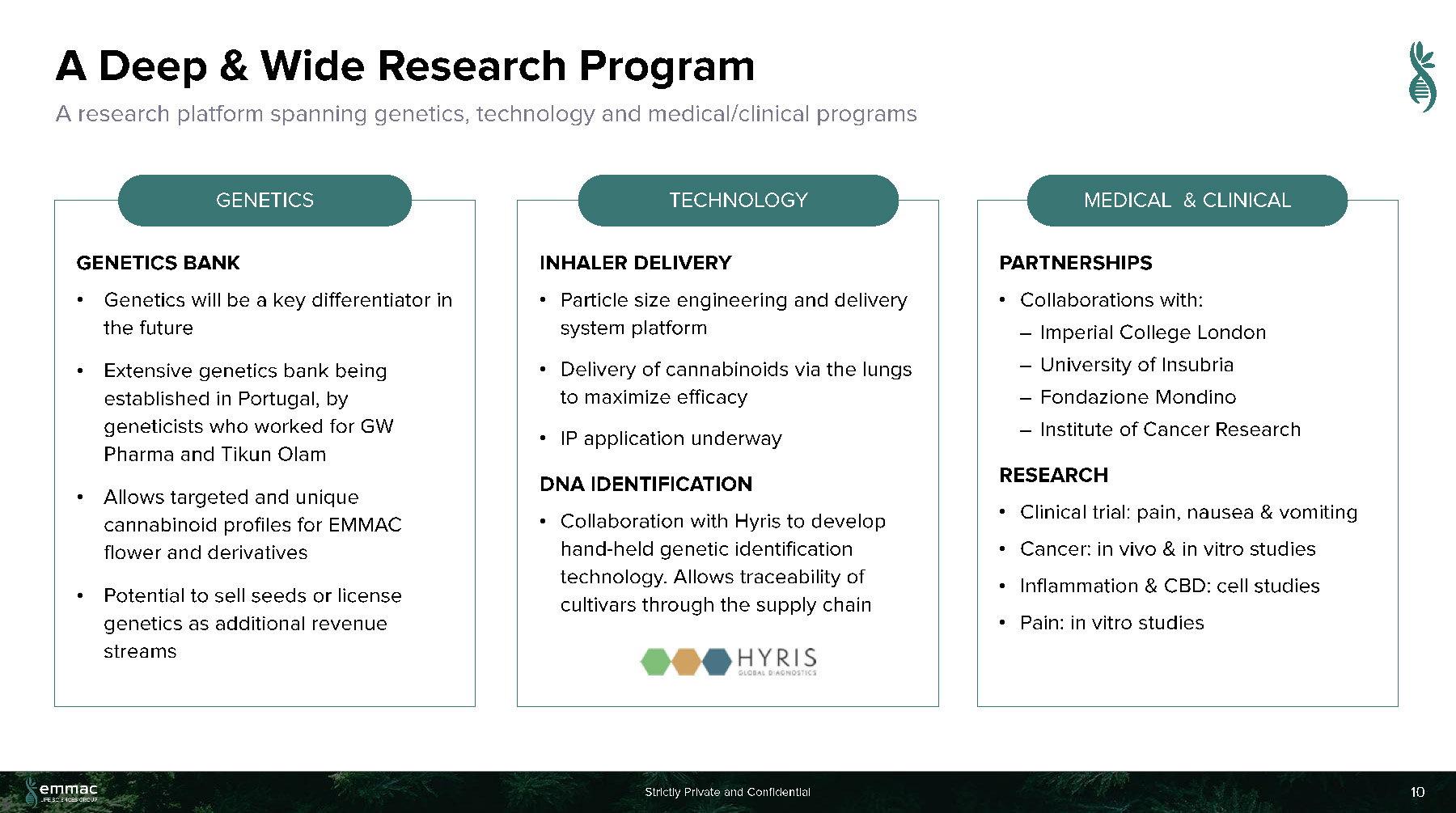Click the green hexagon in Hyris logo

pyautogui.click(x=655, y=661)
